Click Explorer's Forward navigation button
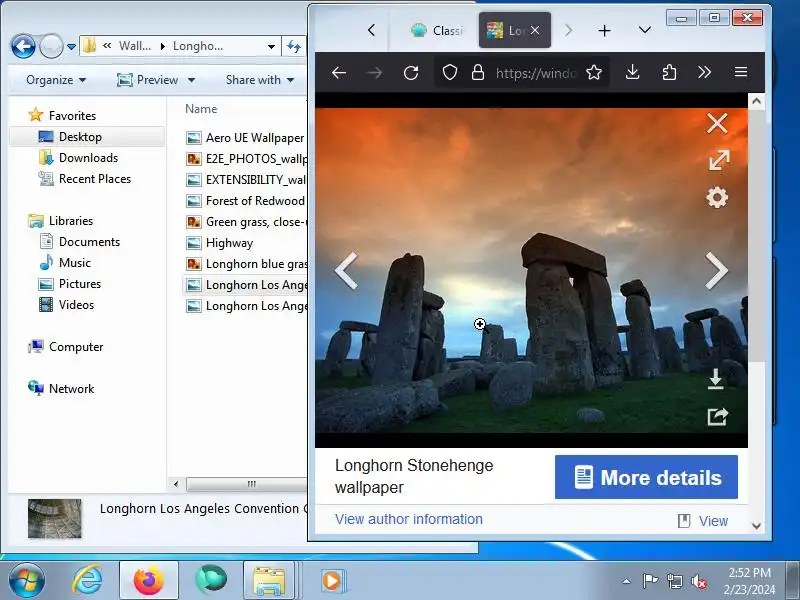This screenshot has width=800, height=600. [51, 47]
